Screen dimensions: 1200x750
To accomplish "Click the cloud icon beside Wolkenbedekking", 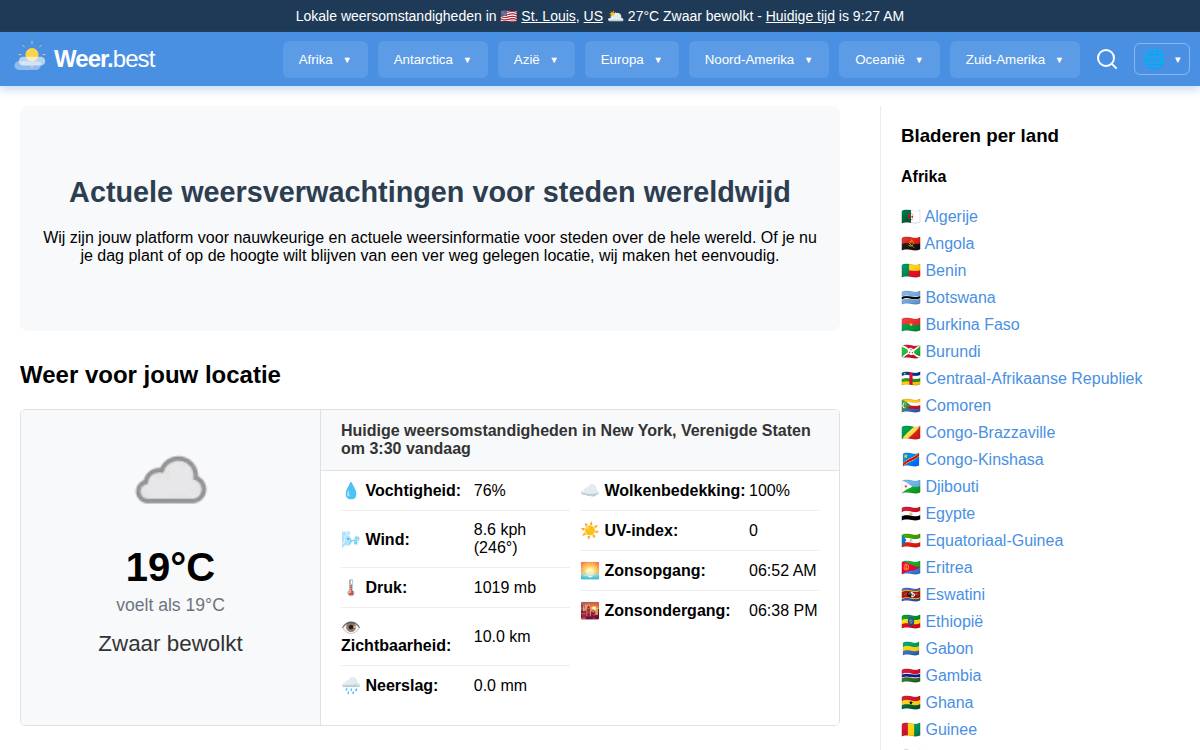I will [x=590, y=491].
